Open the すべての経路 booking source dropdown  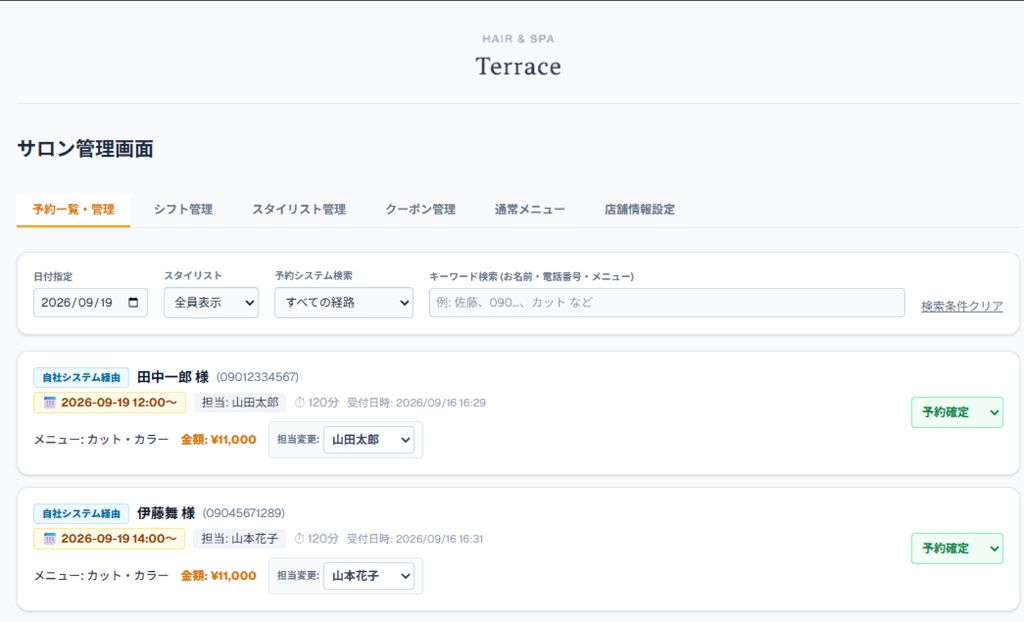[x=344, y=303]
